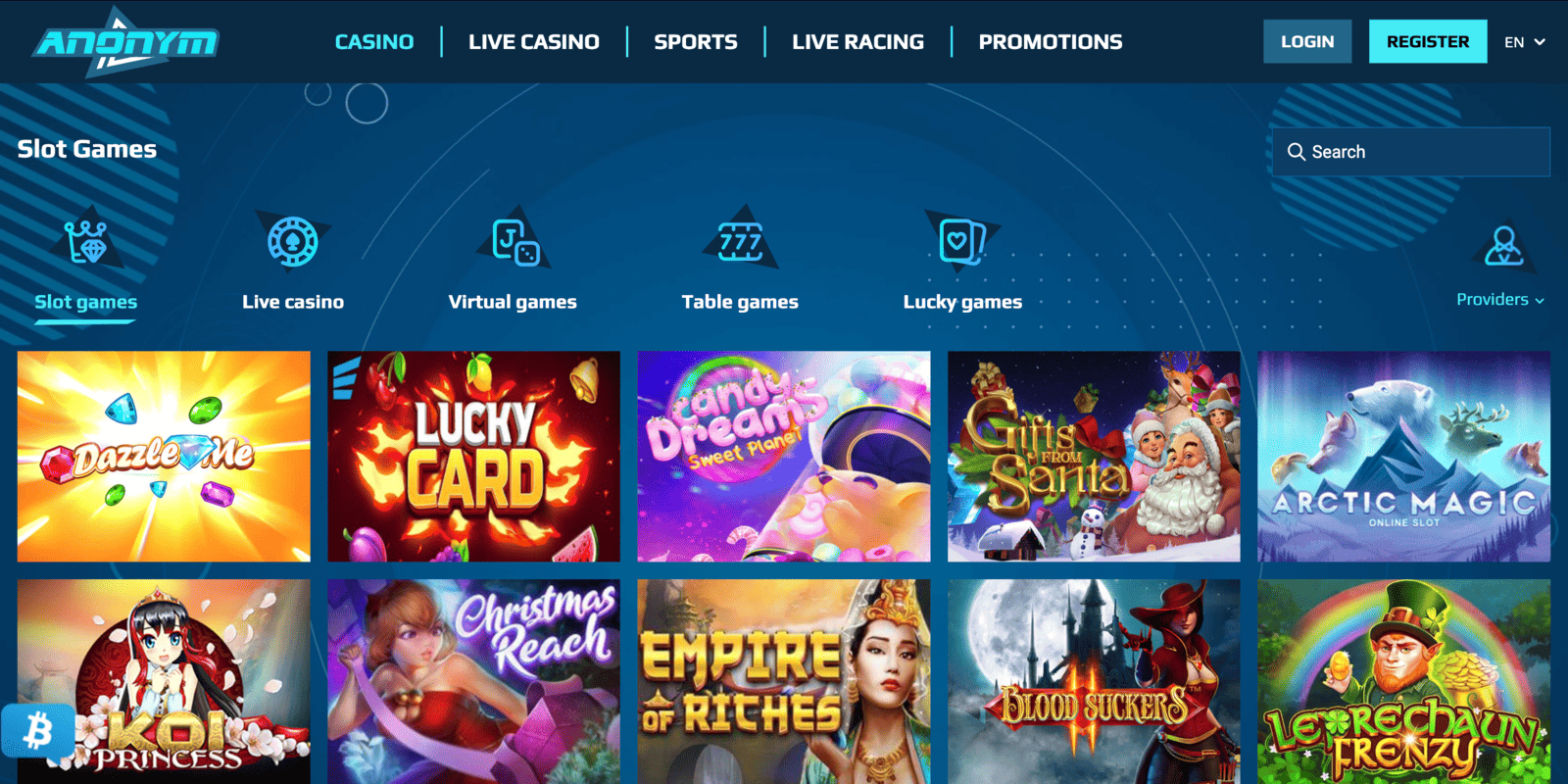Viewport: 1568px width, 784px height.
Task: Click the Register button
Action: 1428,41
